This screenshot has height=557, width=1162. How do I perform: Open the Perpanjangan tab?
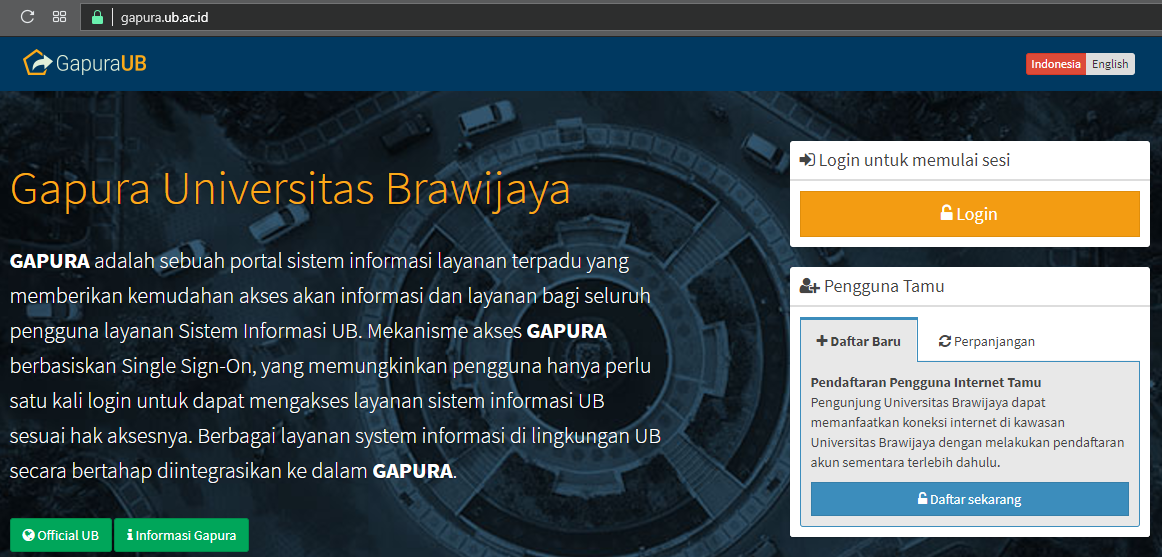point(986,341)
